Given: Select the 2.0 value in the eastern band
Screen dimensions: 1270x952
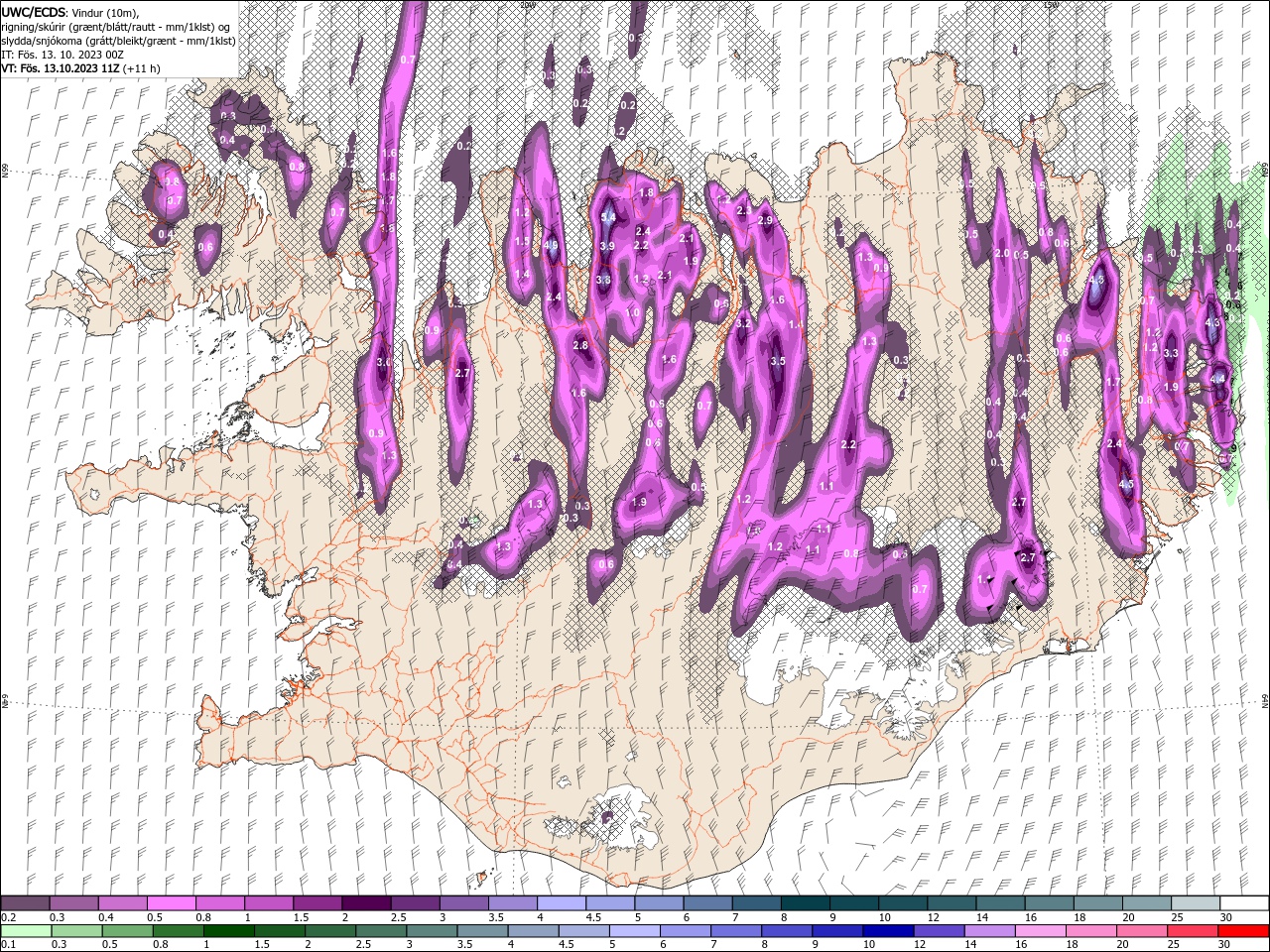Looking at the screenshot, I should [x=1002, y=254].
